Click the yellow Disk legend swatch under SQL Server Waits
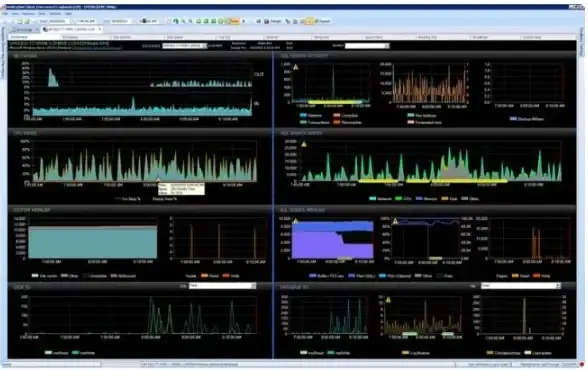 pyautogui.click(x=445, y=199)
